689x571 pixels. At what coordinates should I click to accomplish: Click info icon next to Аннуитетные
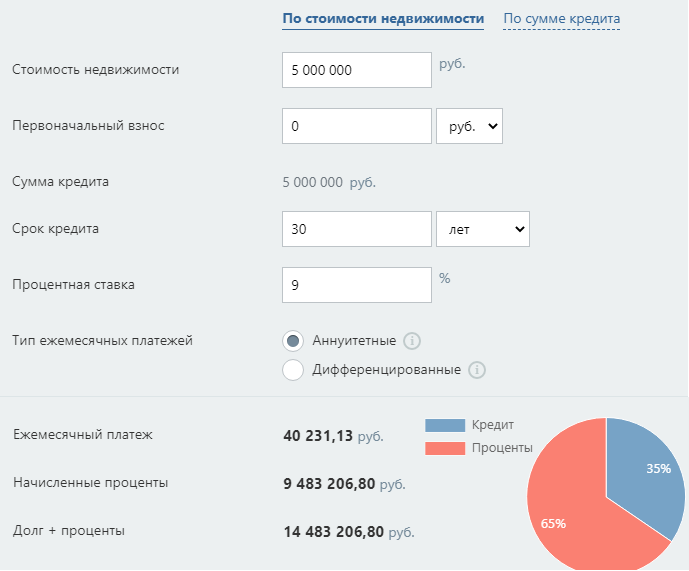[412, 341]
